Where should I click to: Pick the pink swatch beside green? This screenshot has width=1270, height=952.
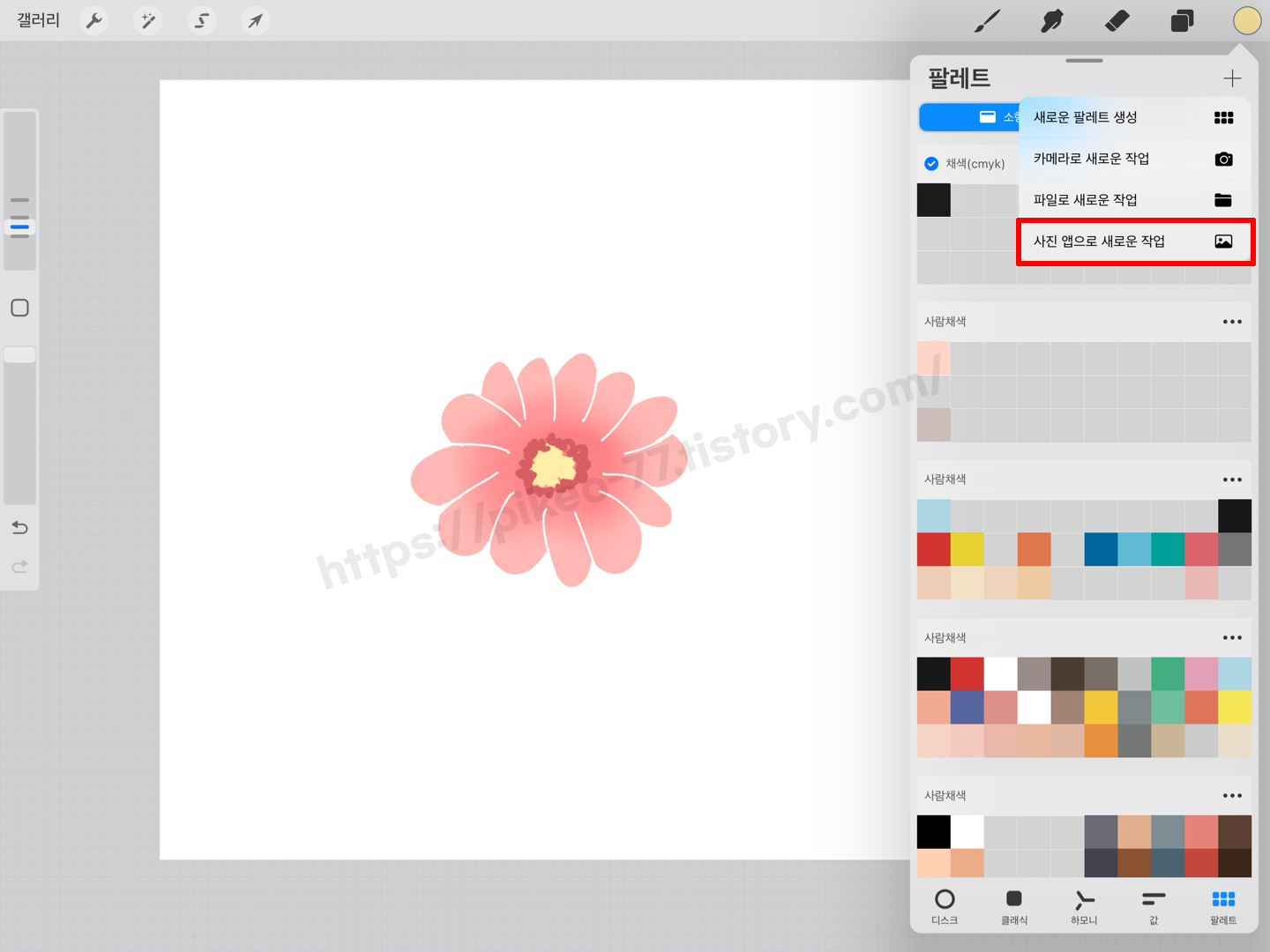point(1201,673)
